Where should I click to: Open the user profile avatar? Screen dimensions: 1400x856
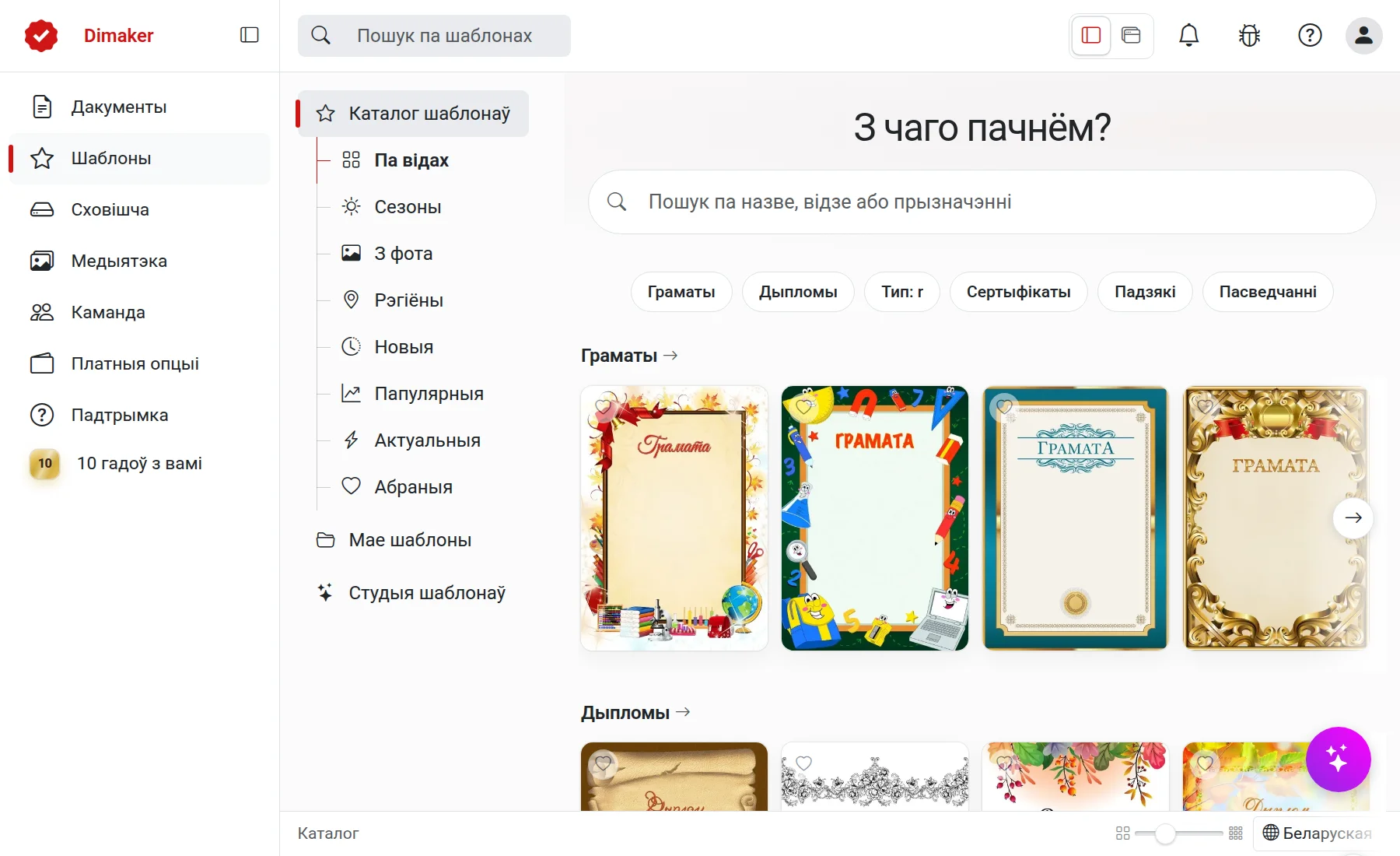(x=1363, y=35)
